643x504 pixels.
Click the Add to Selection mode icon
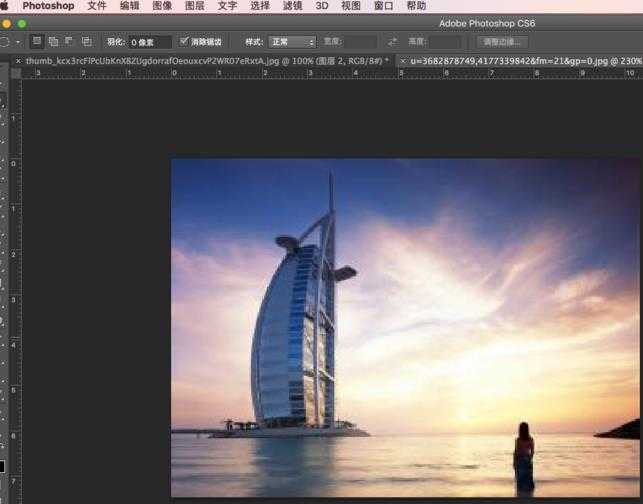pyautogui.click(x=53, y=41)
